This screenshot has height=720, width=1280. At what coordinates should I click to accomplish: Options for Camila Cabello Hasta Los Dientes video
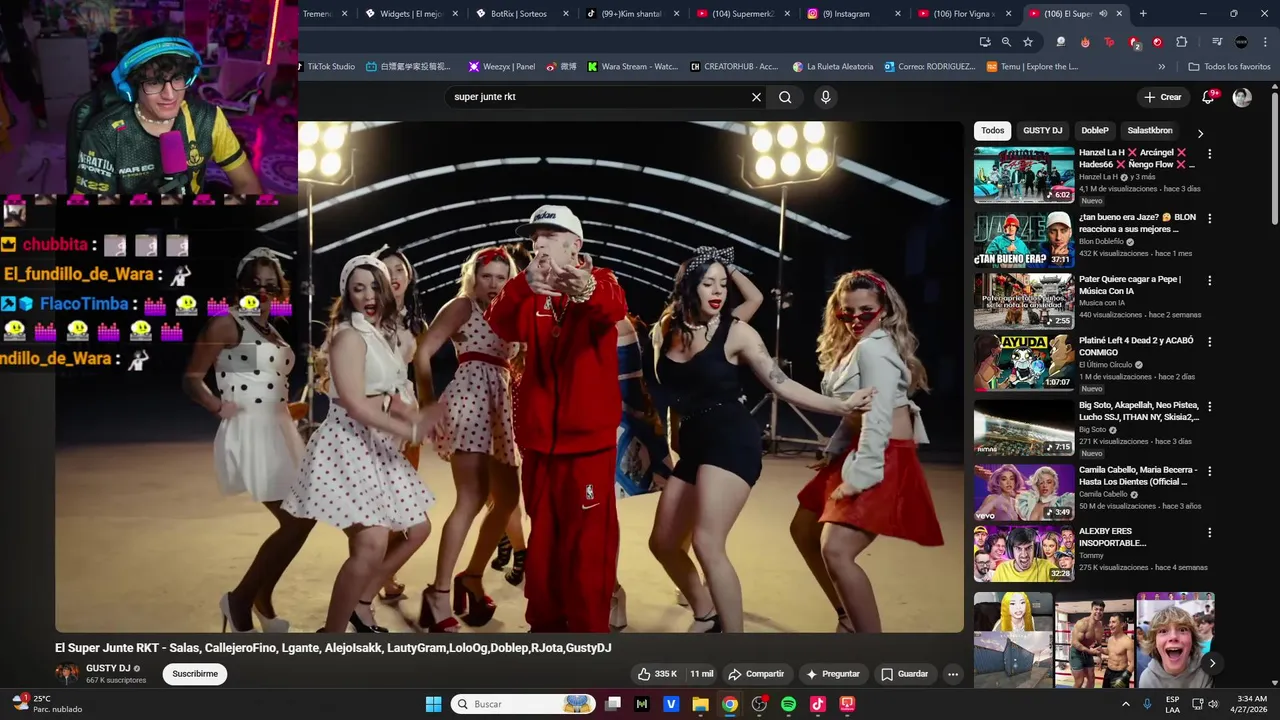(x=1209, y=471)
